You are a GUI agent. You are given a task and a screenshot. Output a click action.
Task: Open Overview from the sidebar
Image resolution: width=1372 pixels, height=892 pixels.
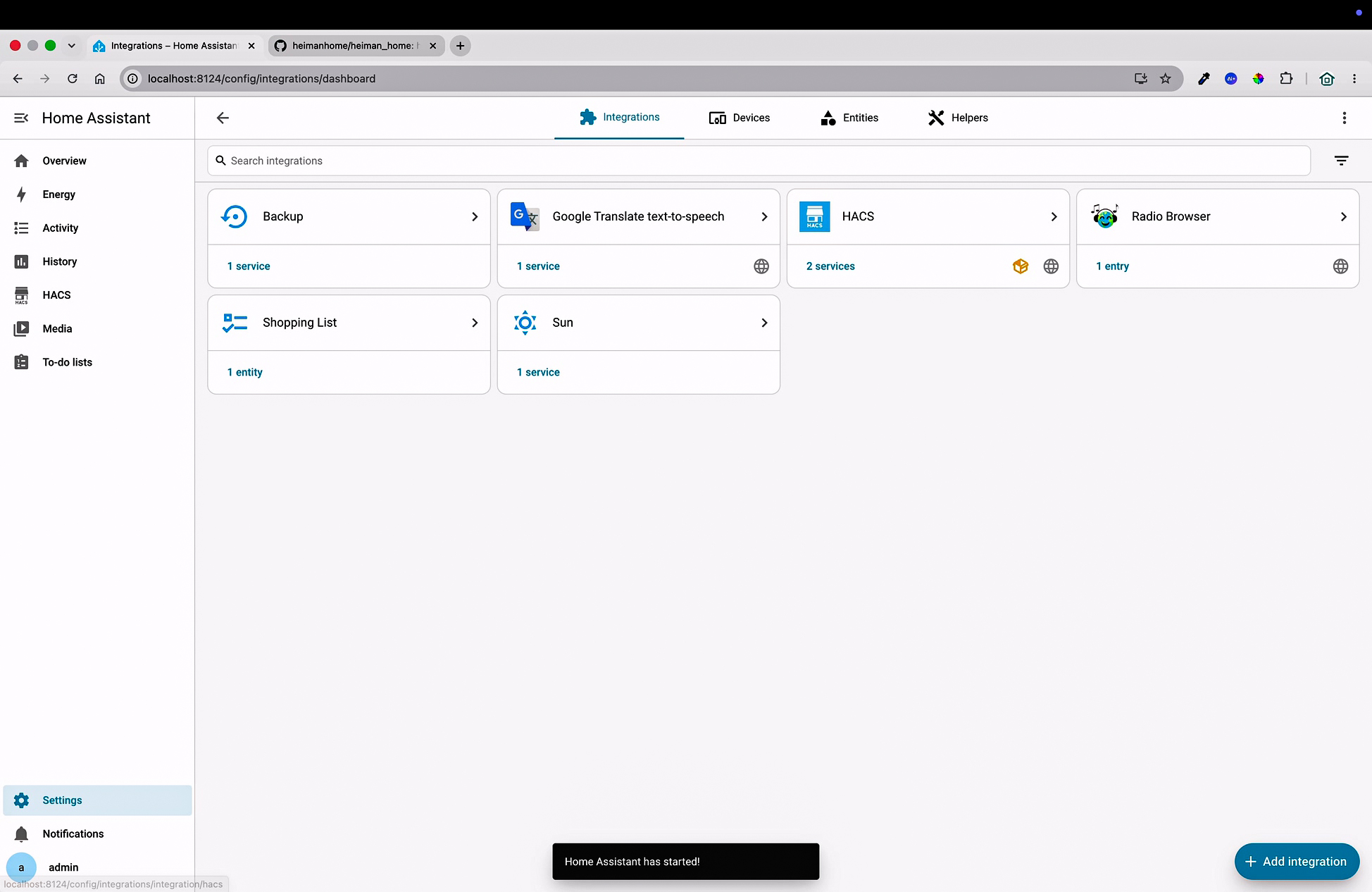(x=97, y=161)
